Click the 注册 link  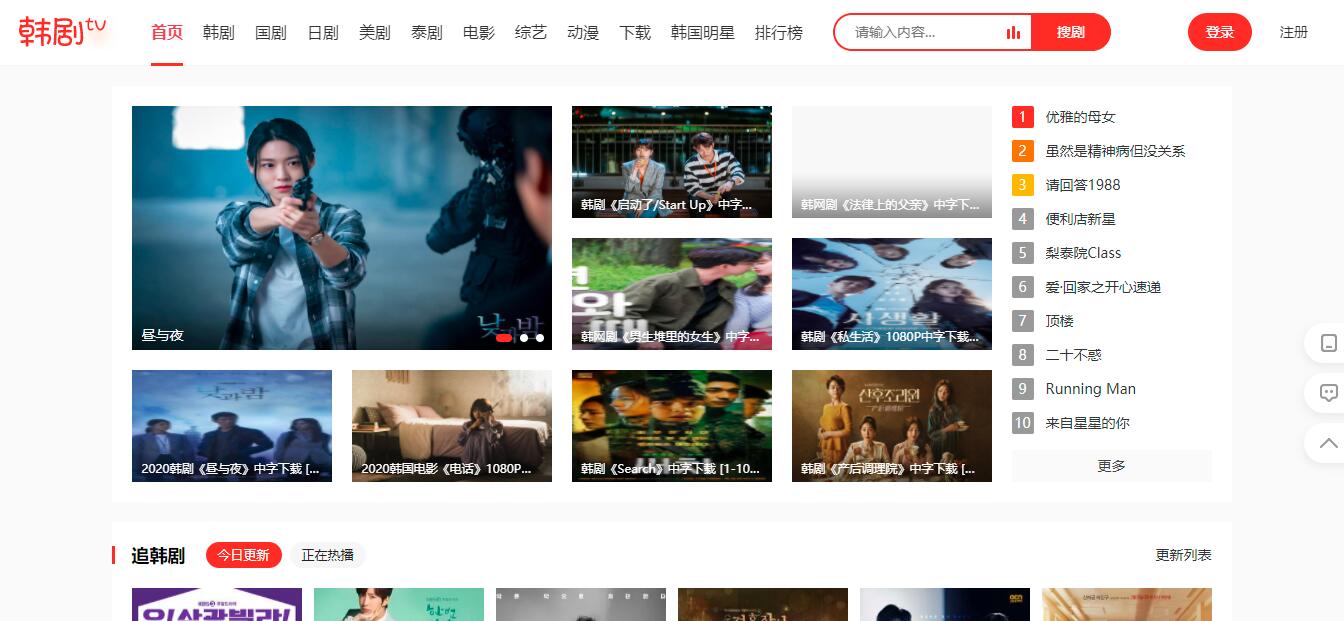pos(1294,32)
